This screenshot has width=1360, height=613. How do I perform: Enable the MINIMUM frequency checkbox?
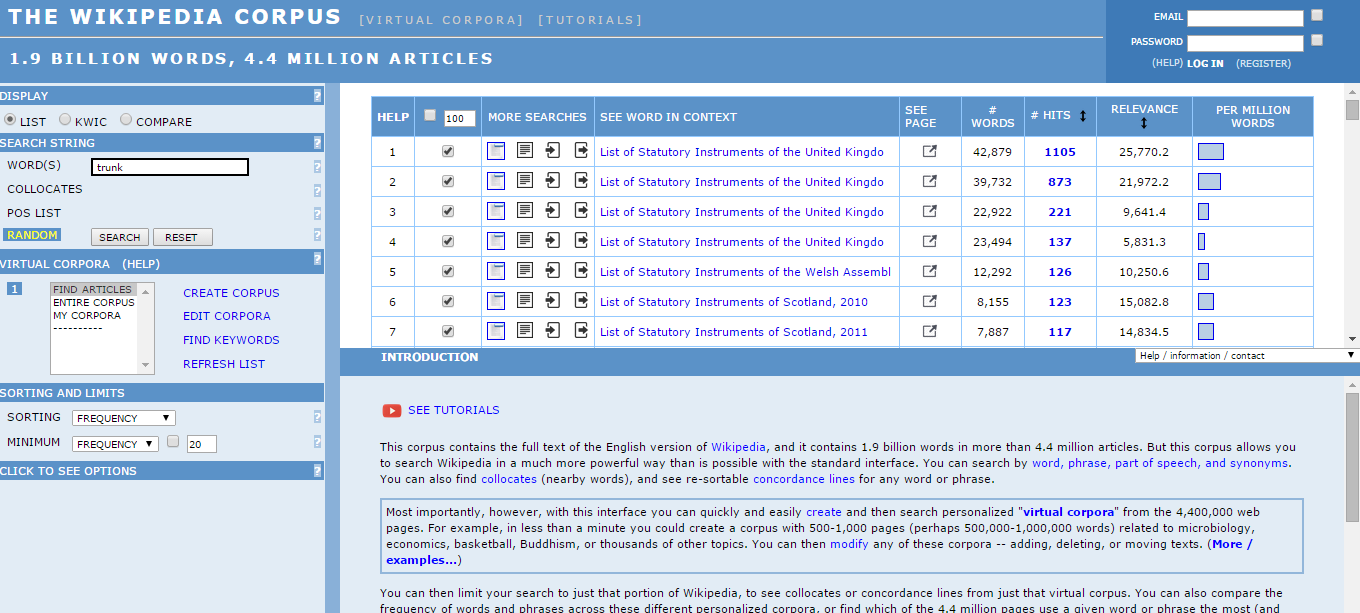click(173, 442)
